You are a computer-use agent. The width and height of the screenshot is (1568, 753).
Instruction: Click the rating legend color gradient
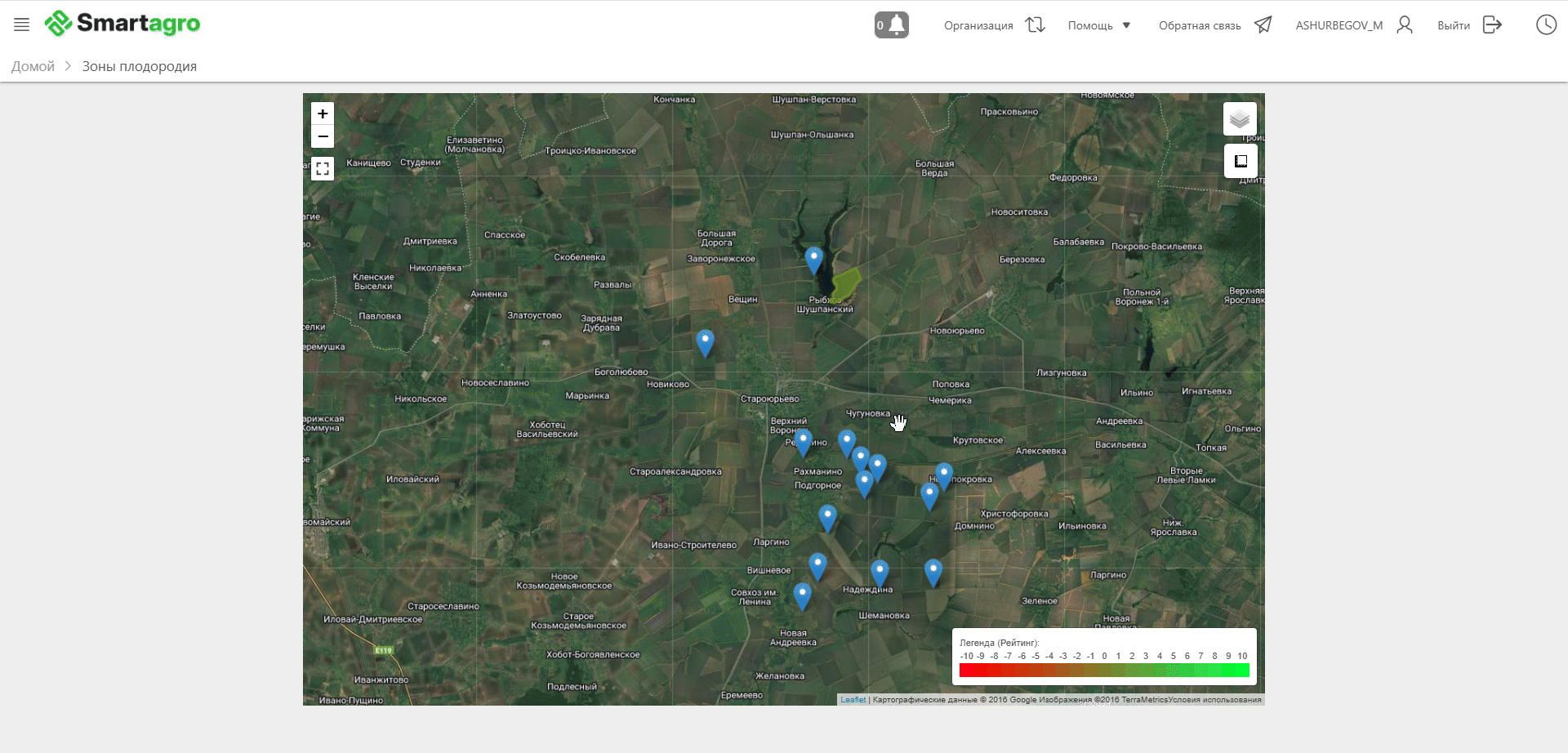click(x=1103, y=671)
